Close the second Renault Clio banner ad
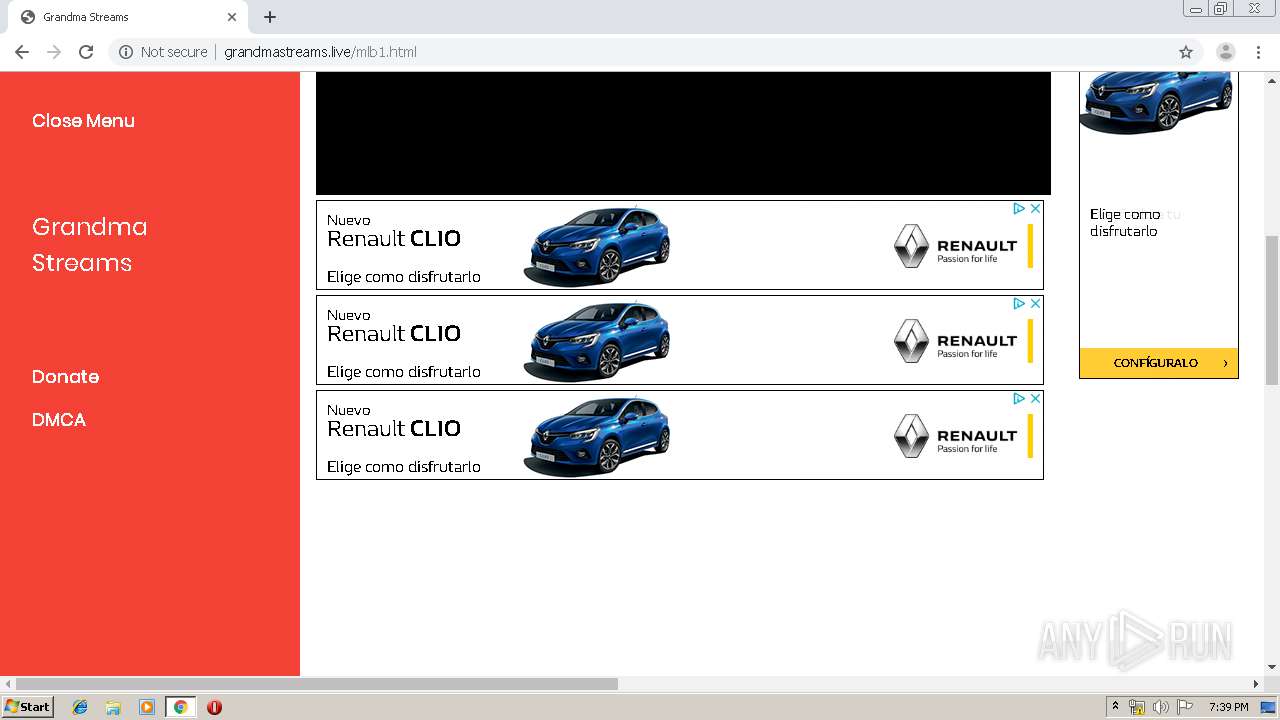This screenshot has height=720, width=1280. pos(1035,303)
